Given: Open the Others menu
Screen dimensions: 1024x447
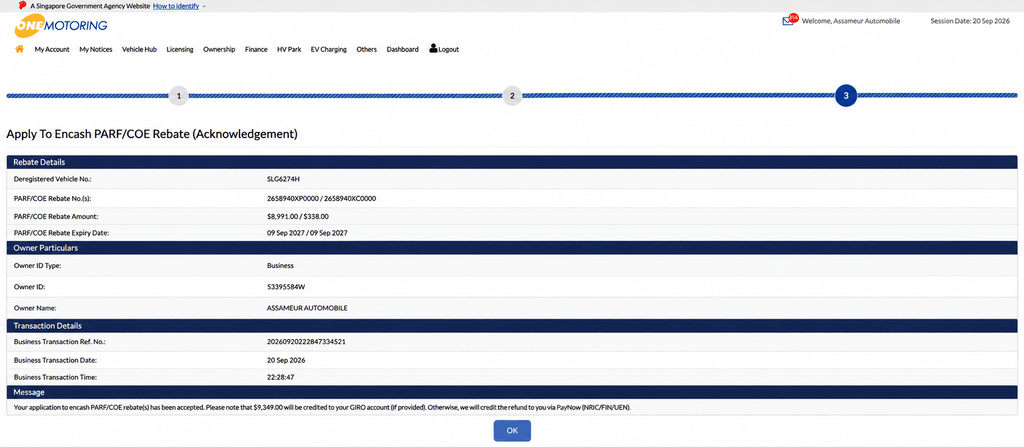Looking at the screenshot, I should pos(366,49).
